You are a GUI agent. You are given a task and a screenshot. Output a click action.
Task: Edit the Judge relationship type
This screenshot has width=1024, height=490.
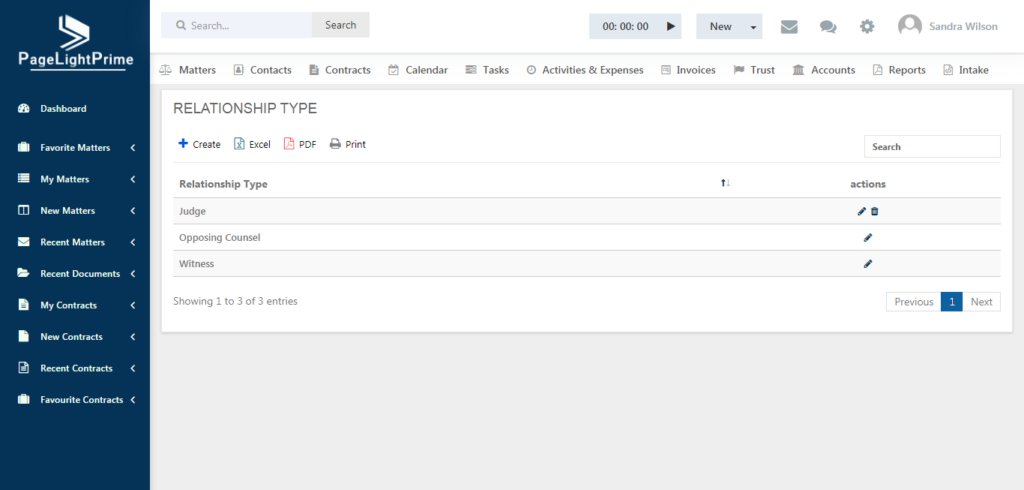pyautogui.click(x=862, y=211)
